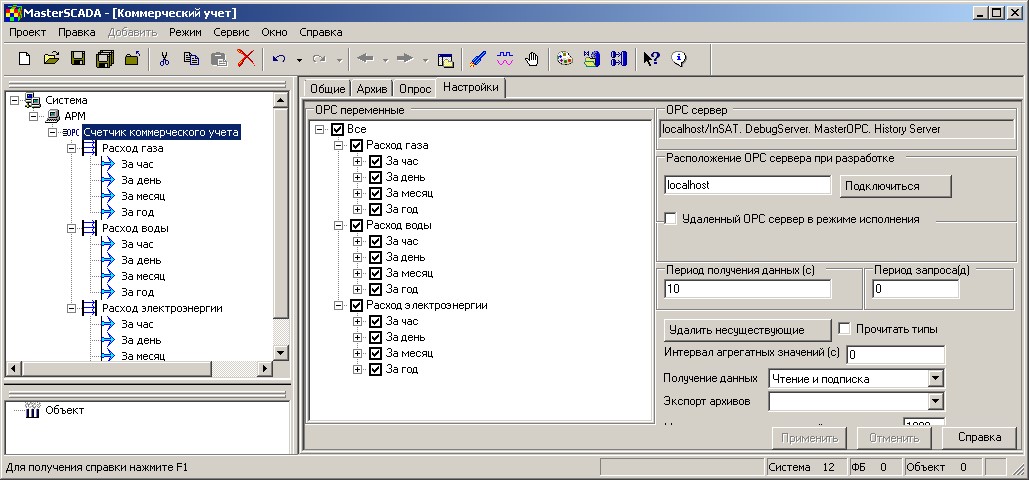Click the group icon of Расход воды in project tree
This screenshot has width=1029, height=480.
coord(90,229)
